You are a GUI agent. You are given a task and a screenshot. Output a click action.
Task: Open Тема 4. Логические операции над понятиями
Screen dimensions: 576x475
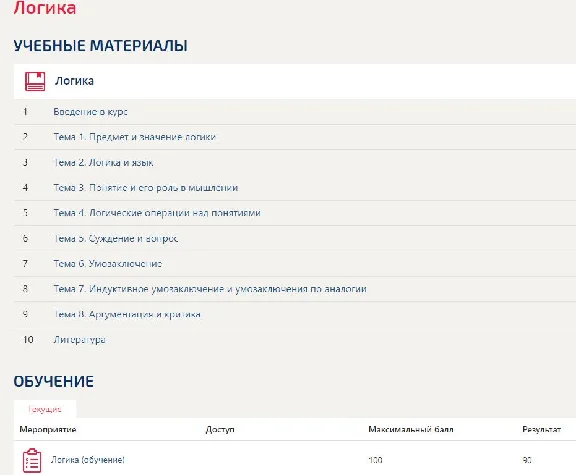click(x=157, y=213)
